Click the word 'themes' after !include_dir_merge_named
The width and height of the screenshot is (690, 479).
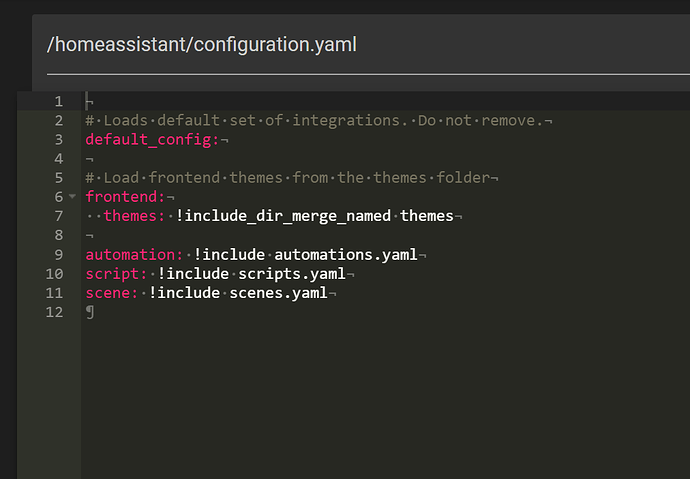[x=426, y=216]
